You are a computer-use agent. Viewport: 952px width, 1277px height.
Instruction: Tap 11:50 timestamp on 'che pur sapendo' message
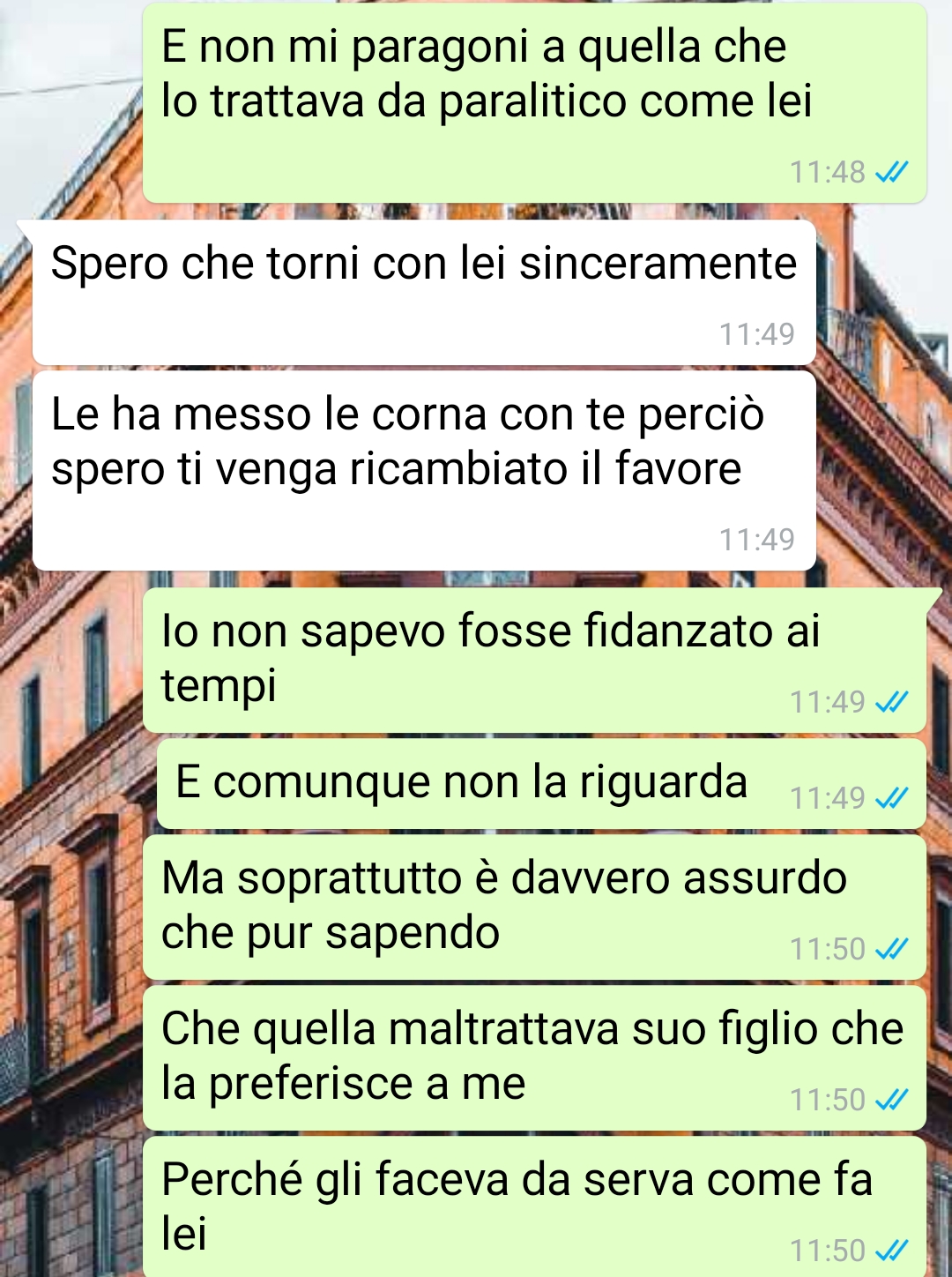coord(828,949)
